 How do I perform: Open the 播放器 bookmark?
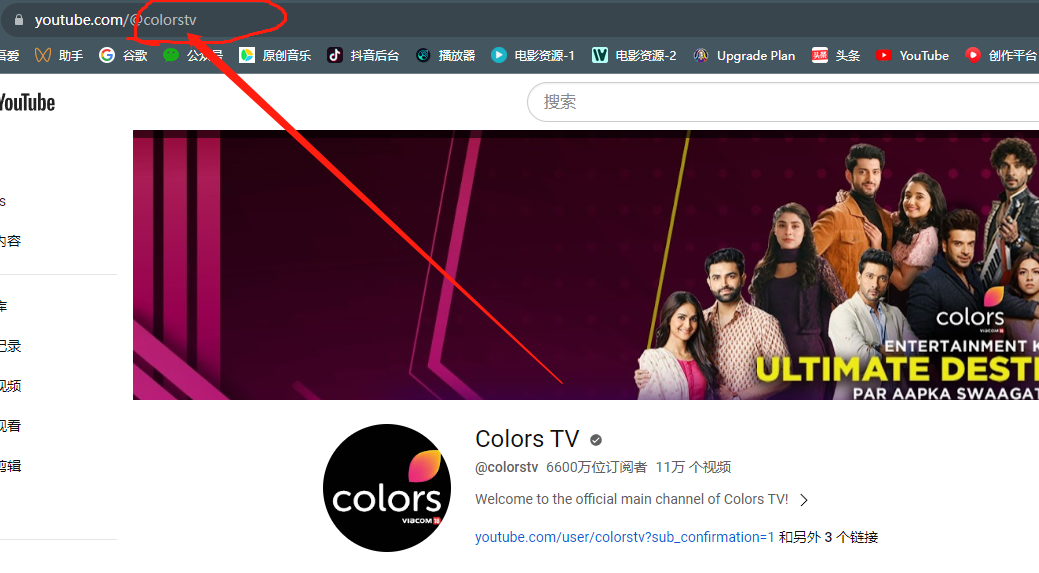point(445,56)
